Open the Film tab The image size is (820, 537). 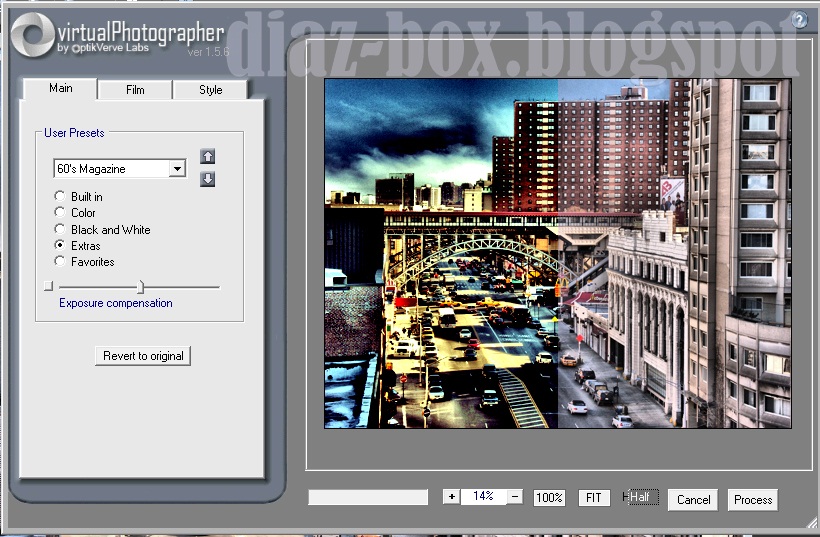click(x=135, y=90)
